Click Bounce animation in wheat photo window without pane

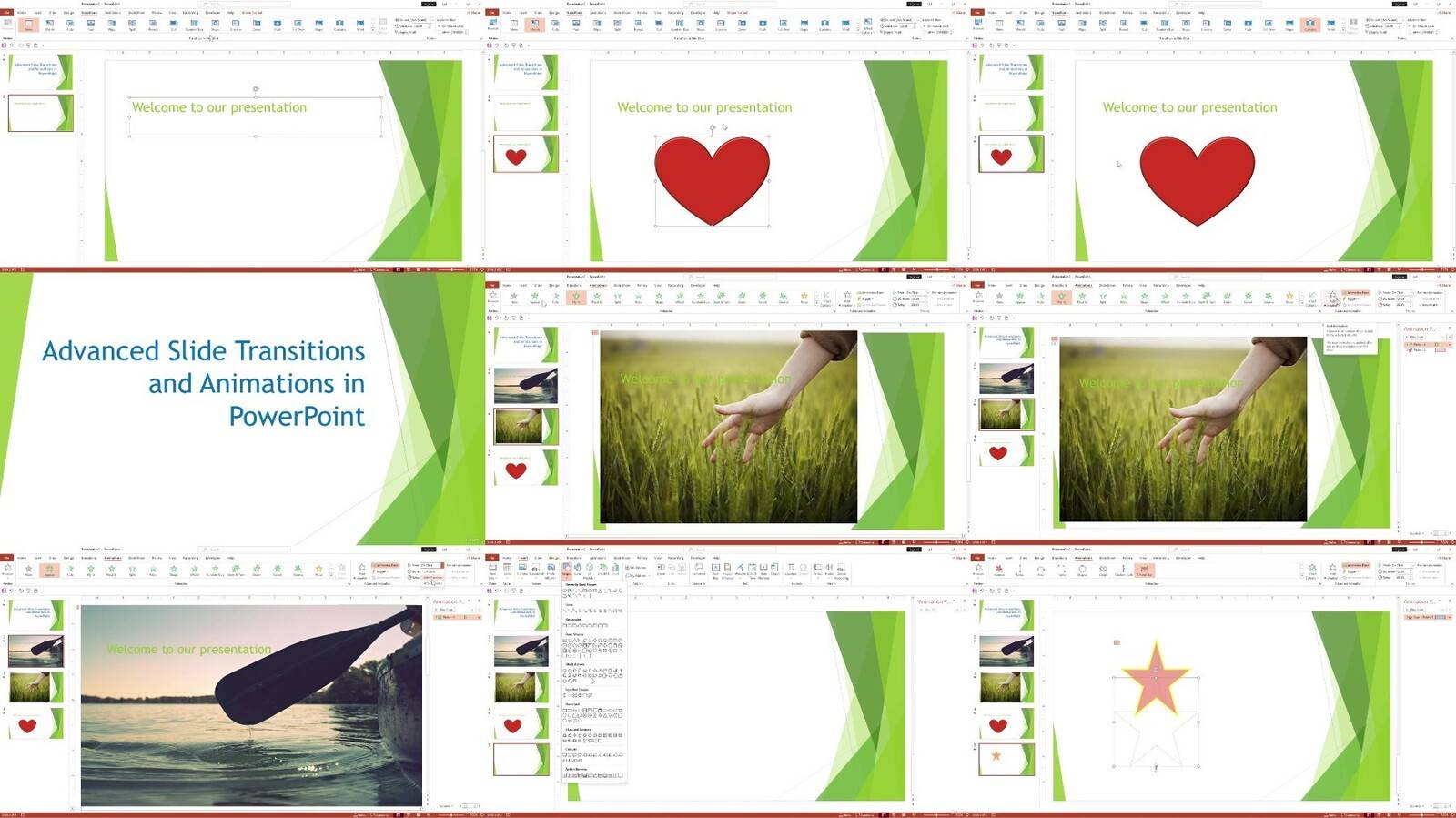click(784, 297)
